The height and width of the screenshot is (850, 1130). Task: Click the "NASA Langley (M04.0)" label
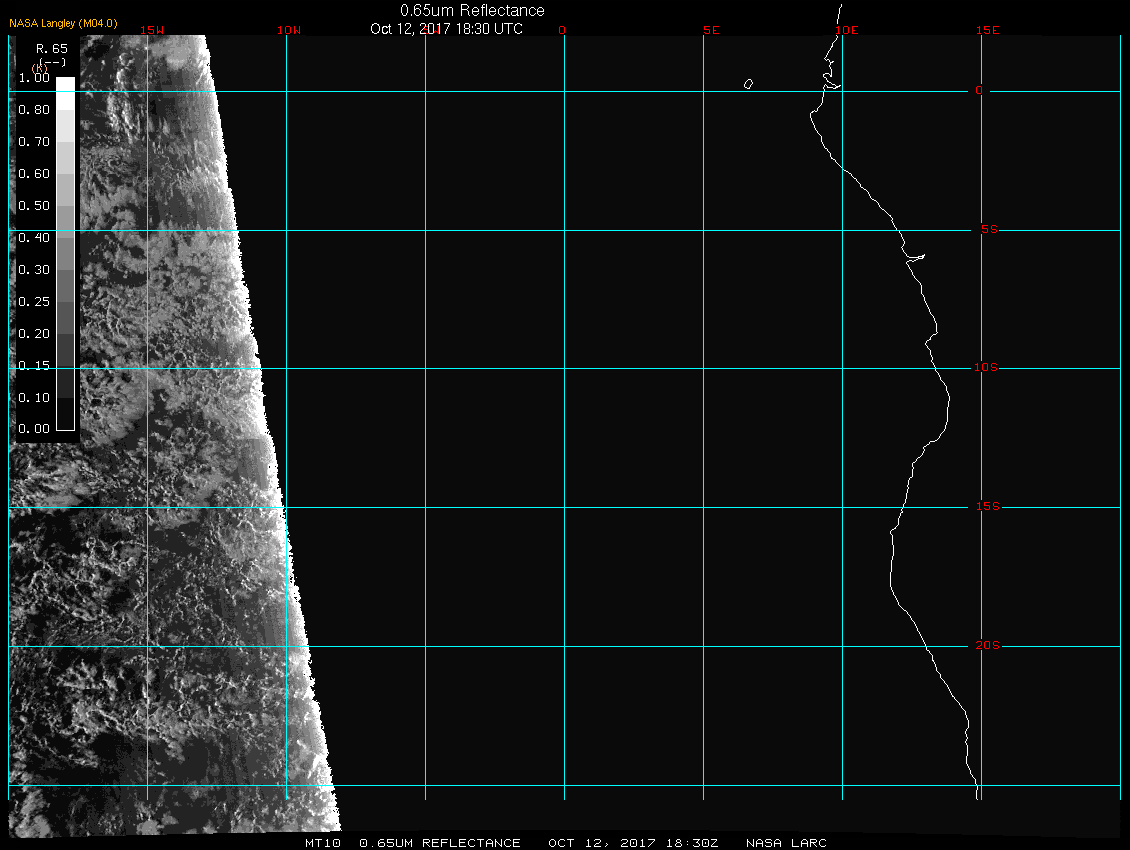coord(63,23)
